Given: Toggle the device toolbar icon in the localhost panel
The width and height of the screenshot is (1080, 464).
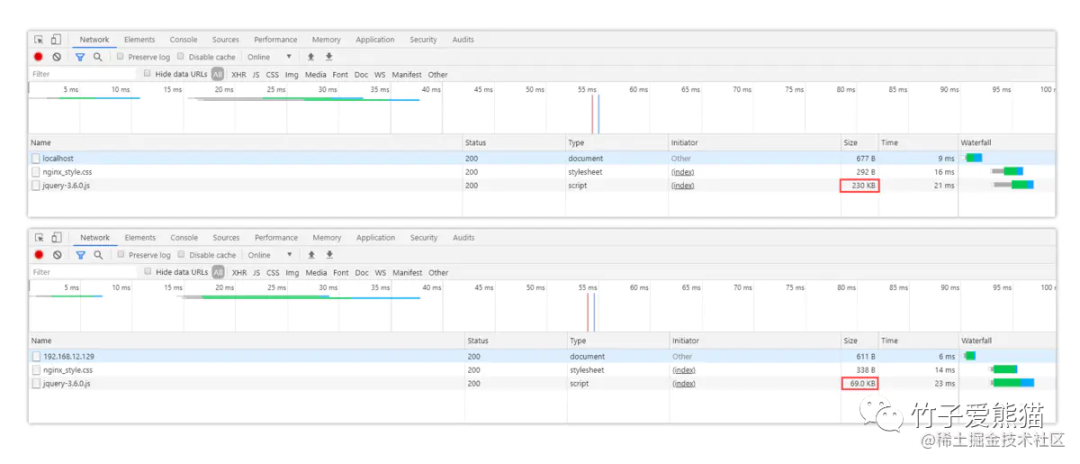Looking at the screenshot, I should [56, 40].
